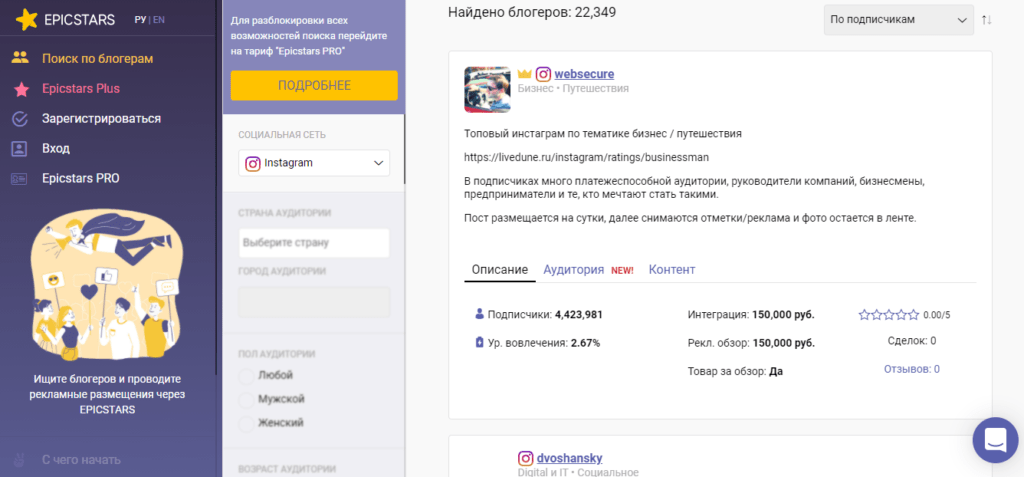This screenshot has height=477, width=1024.
Task: Open the audience country selector
Action: point(314,242)
